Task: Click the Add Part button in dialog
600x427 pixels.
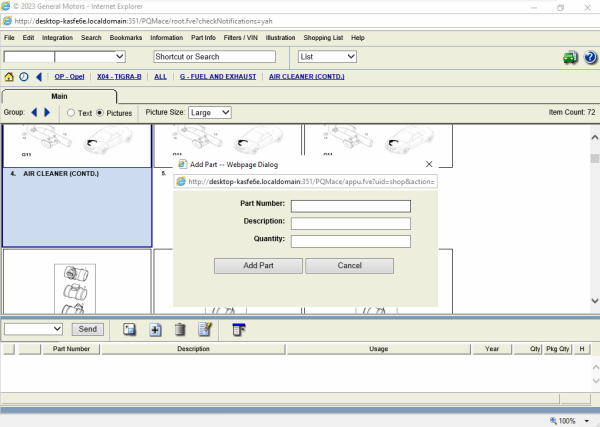Action: [x=258, y=266]
